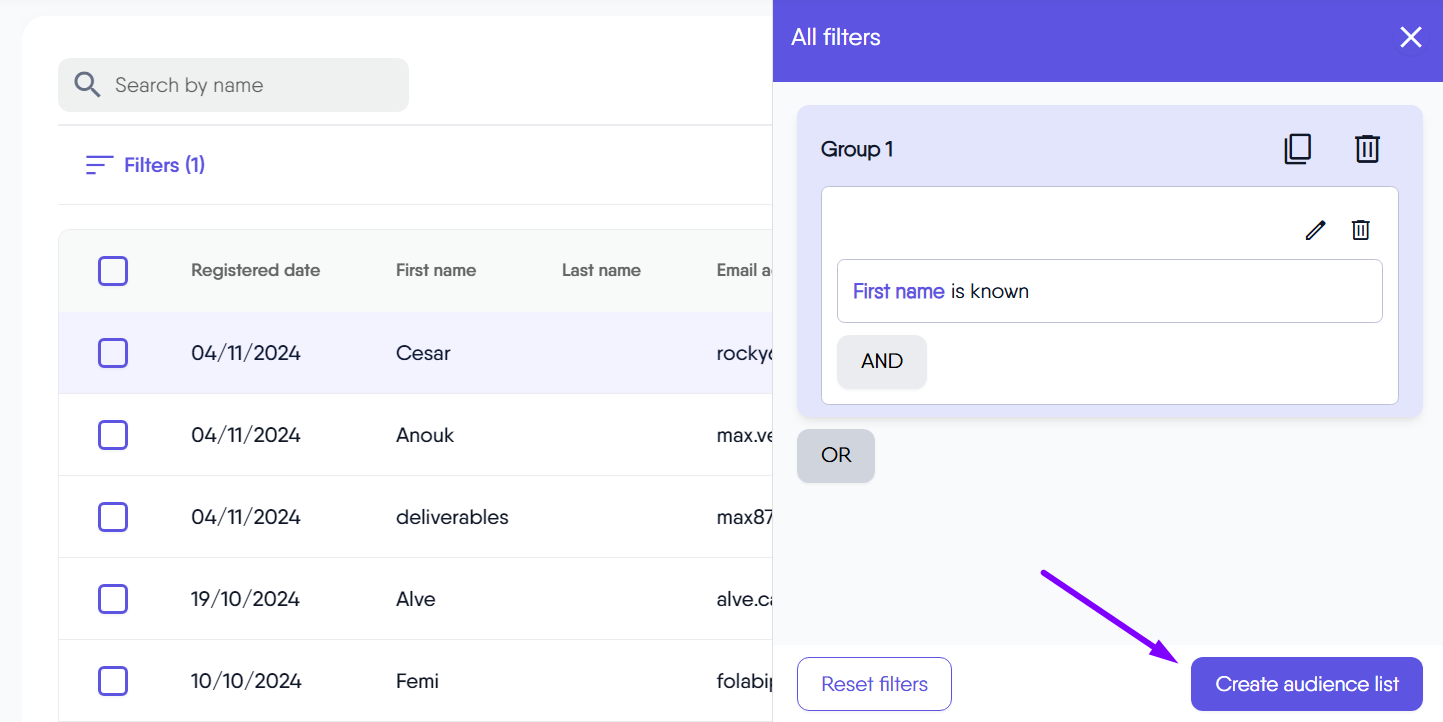The width and height of the screenshot is (1443, 722).
Task: Remove the First name filter condition
Action: 1360,230
